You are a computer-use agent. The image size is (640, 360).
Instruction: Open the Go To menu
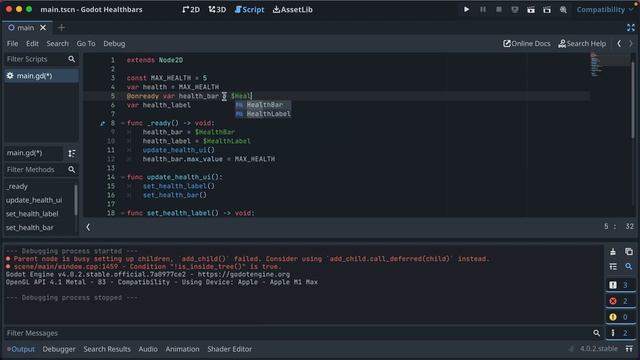(x=86, y=44)
